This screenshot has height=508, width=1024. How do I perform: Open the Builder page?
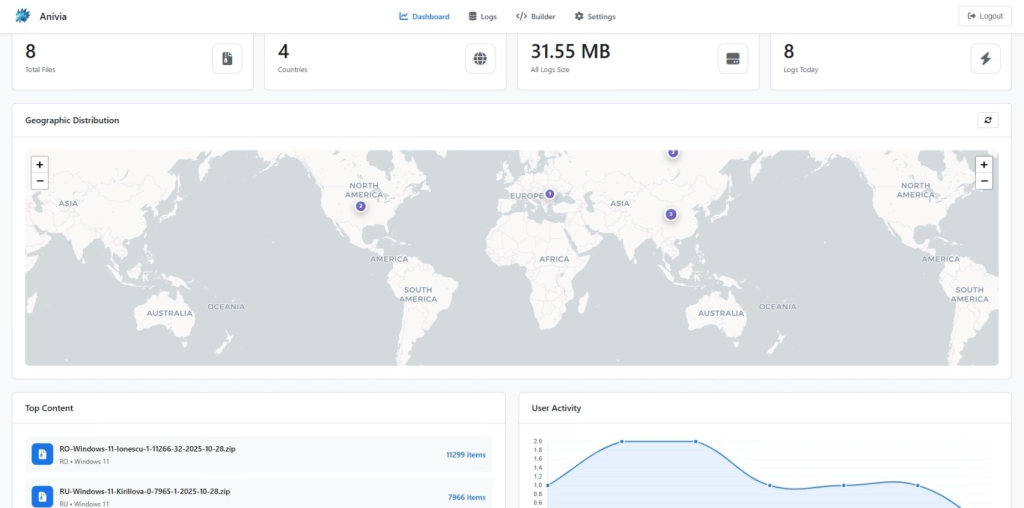click(x=535, y=16)
